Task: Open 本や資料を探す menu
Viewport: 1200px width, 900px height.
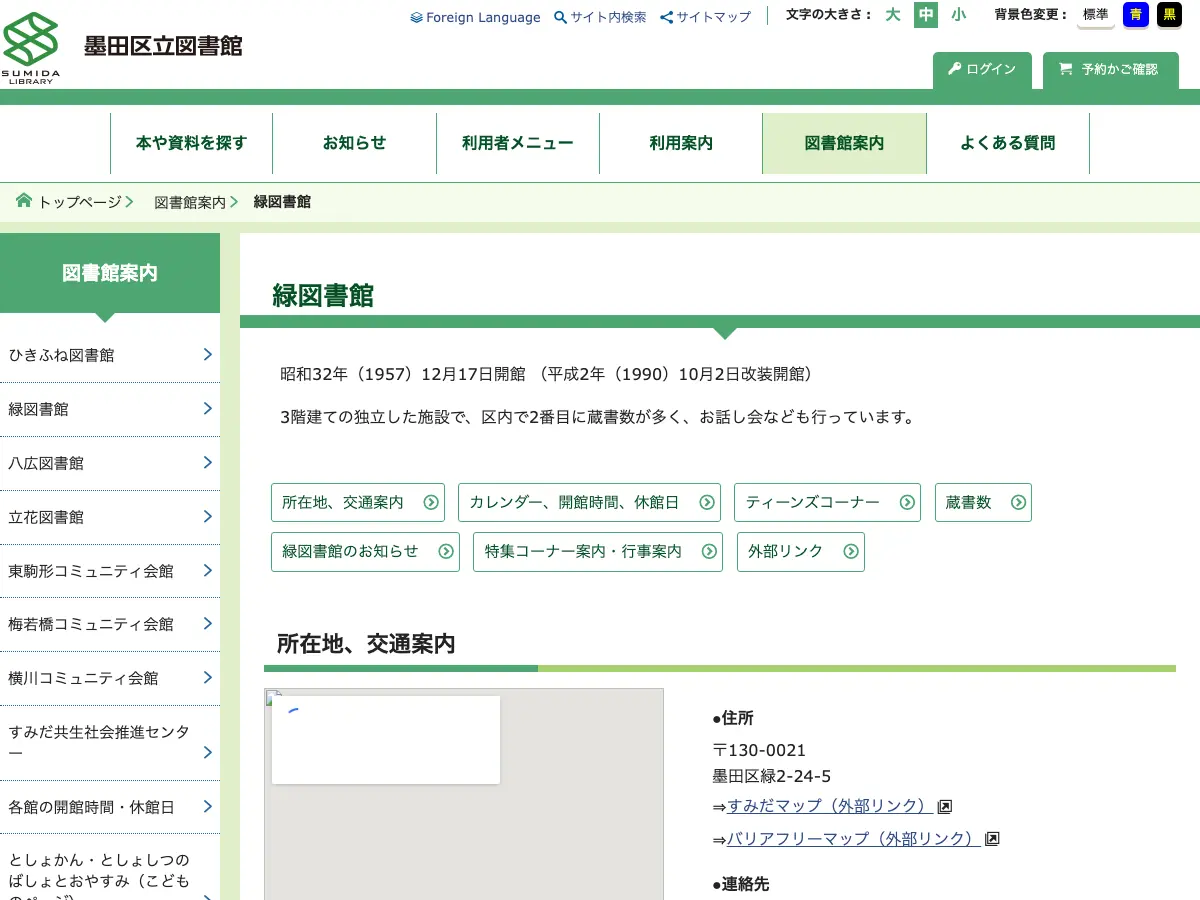Action: coord(191,143)
